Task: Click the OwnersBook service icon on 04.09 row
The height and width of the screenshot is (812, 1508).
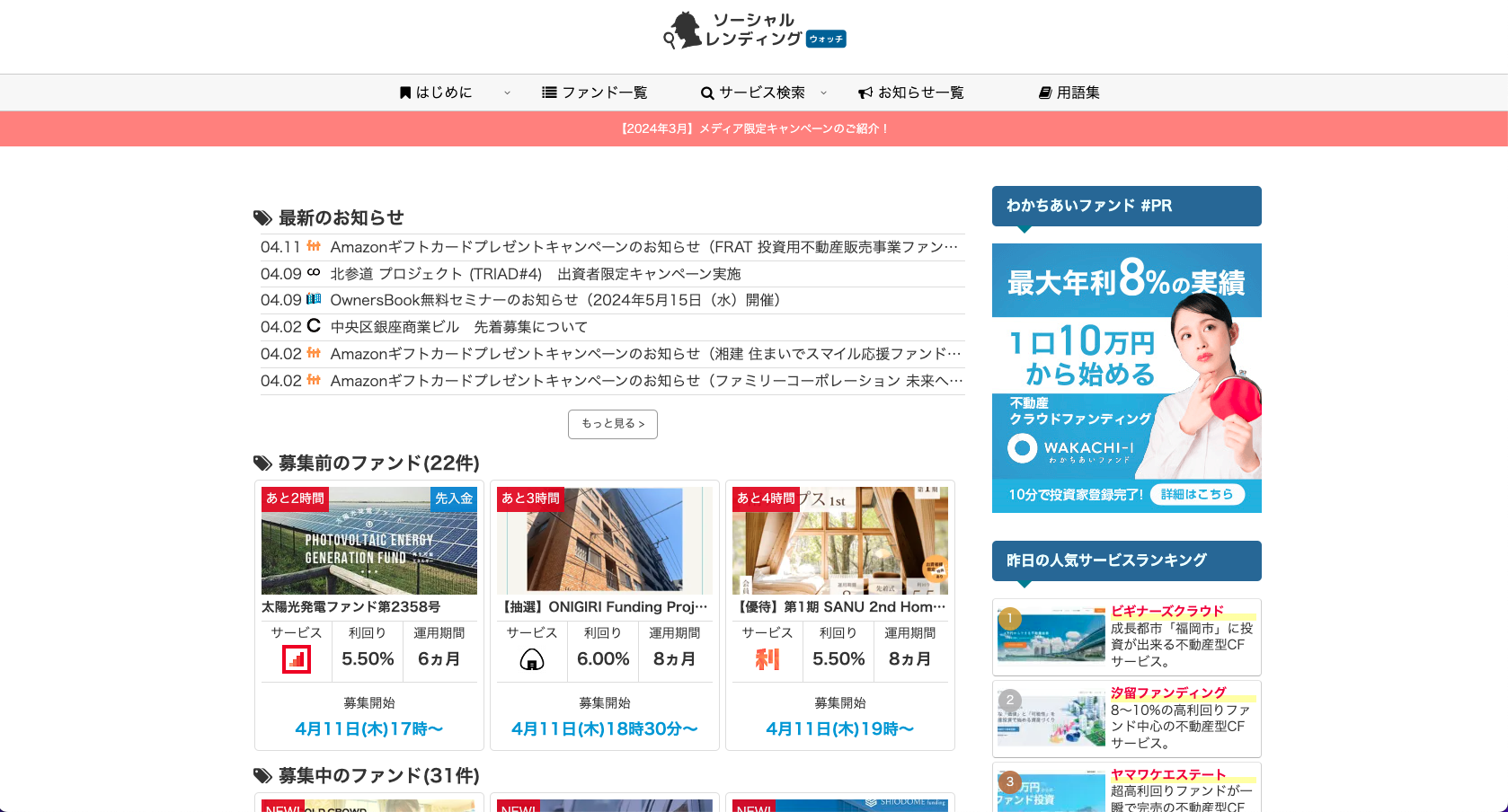Action: (x=314, y=299)
